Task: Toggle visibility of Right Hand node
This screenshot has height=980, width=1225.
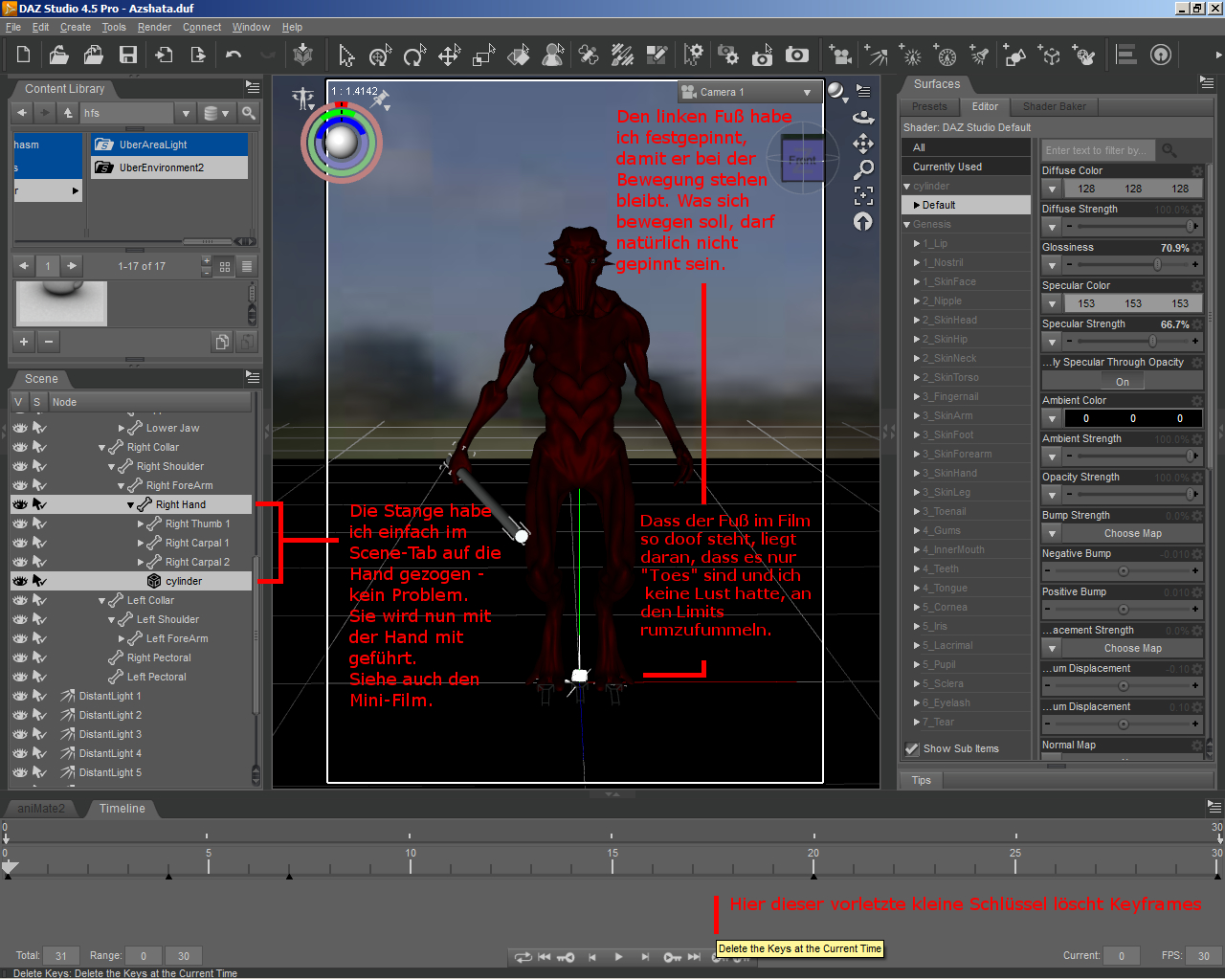Action: coord(19,504)
